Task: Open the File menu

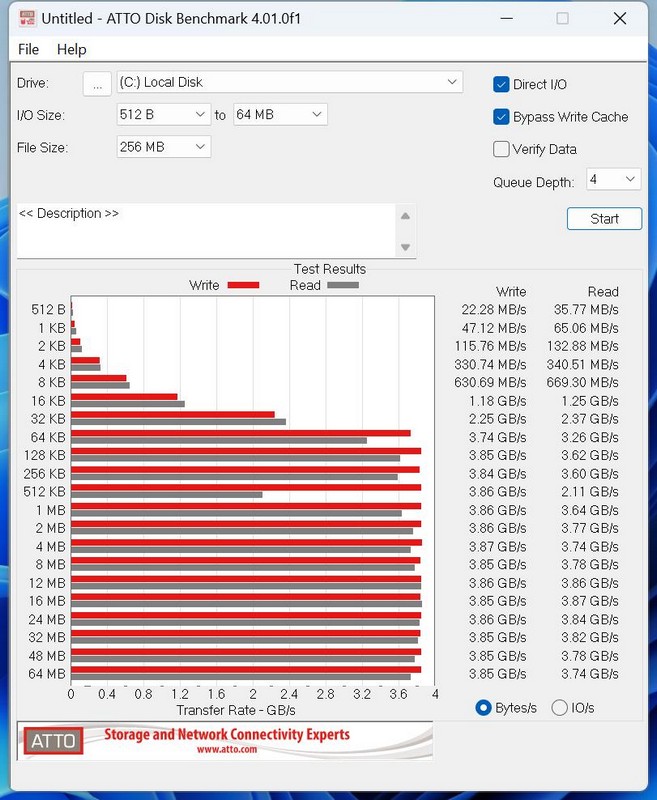Action: [29, 49]
